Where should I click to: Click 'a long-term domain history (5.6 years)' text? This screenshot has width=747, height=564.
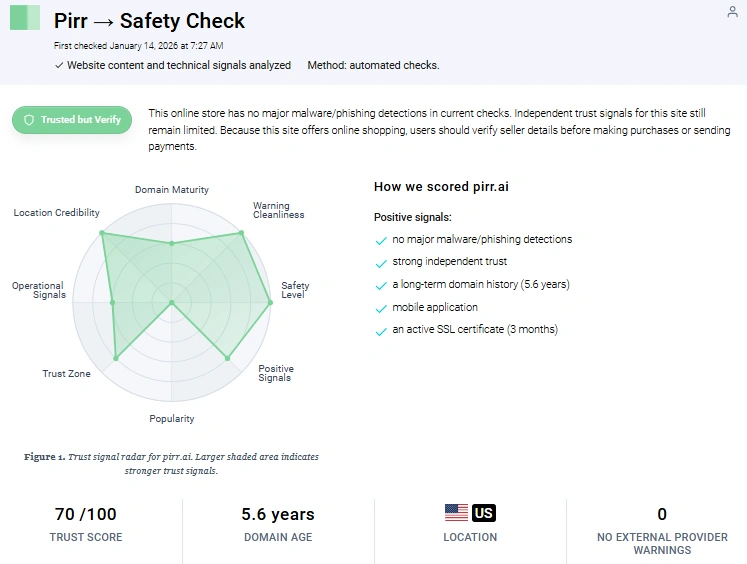[x=481, y=284]
